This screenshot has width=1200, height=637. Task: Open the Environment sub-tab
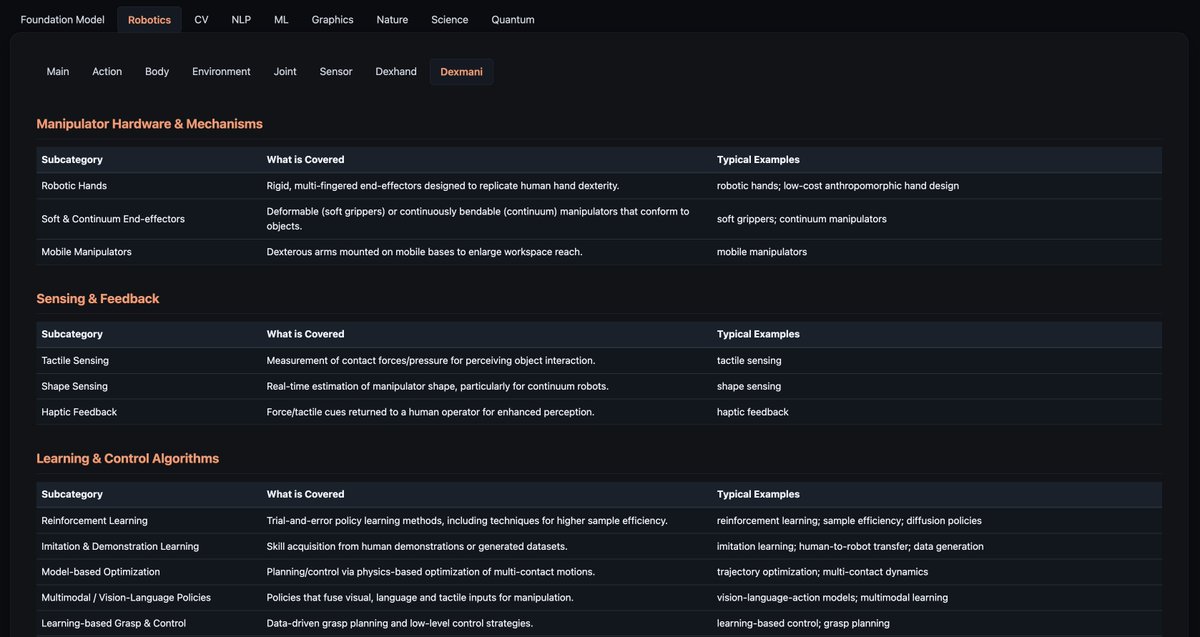(221, 71)
